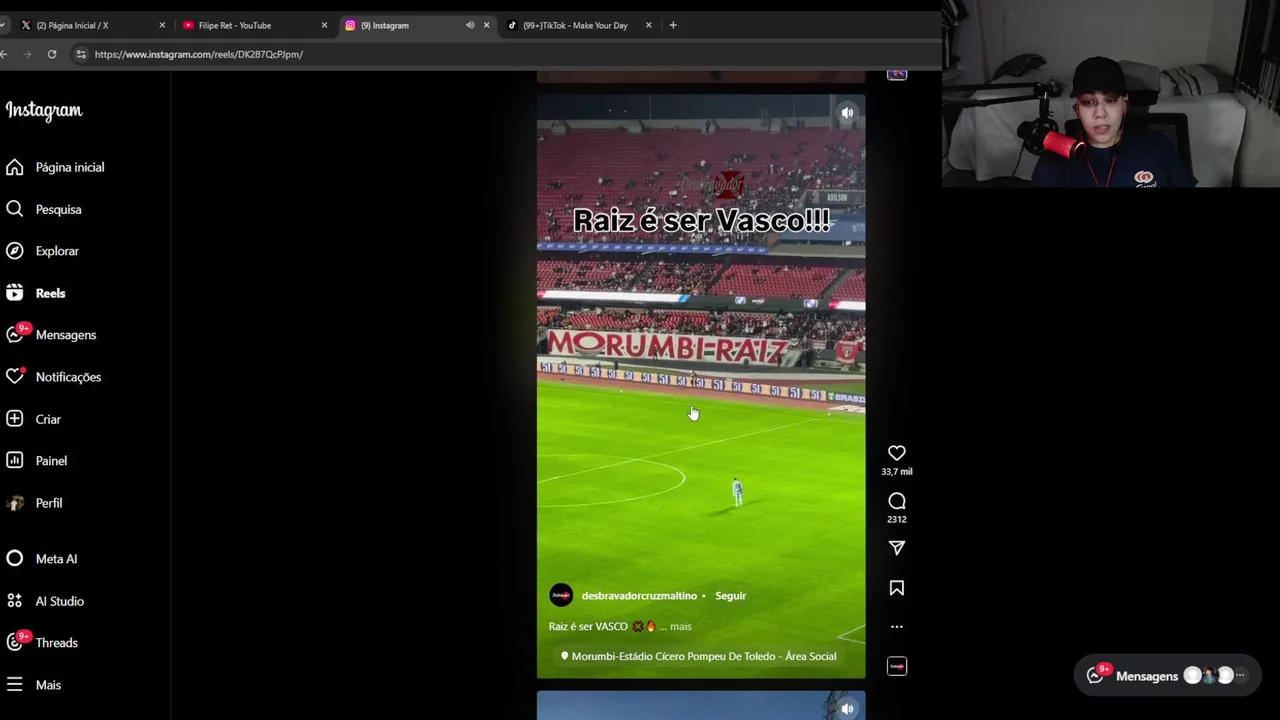Image resolution: width=1280 pixels, height=720 pixels.
Task: Open the Mais hamburger menu
Action: click(15, 685)
